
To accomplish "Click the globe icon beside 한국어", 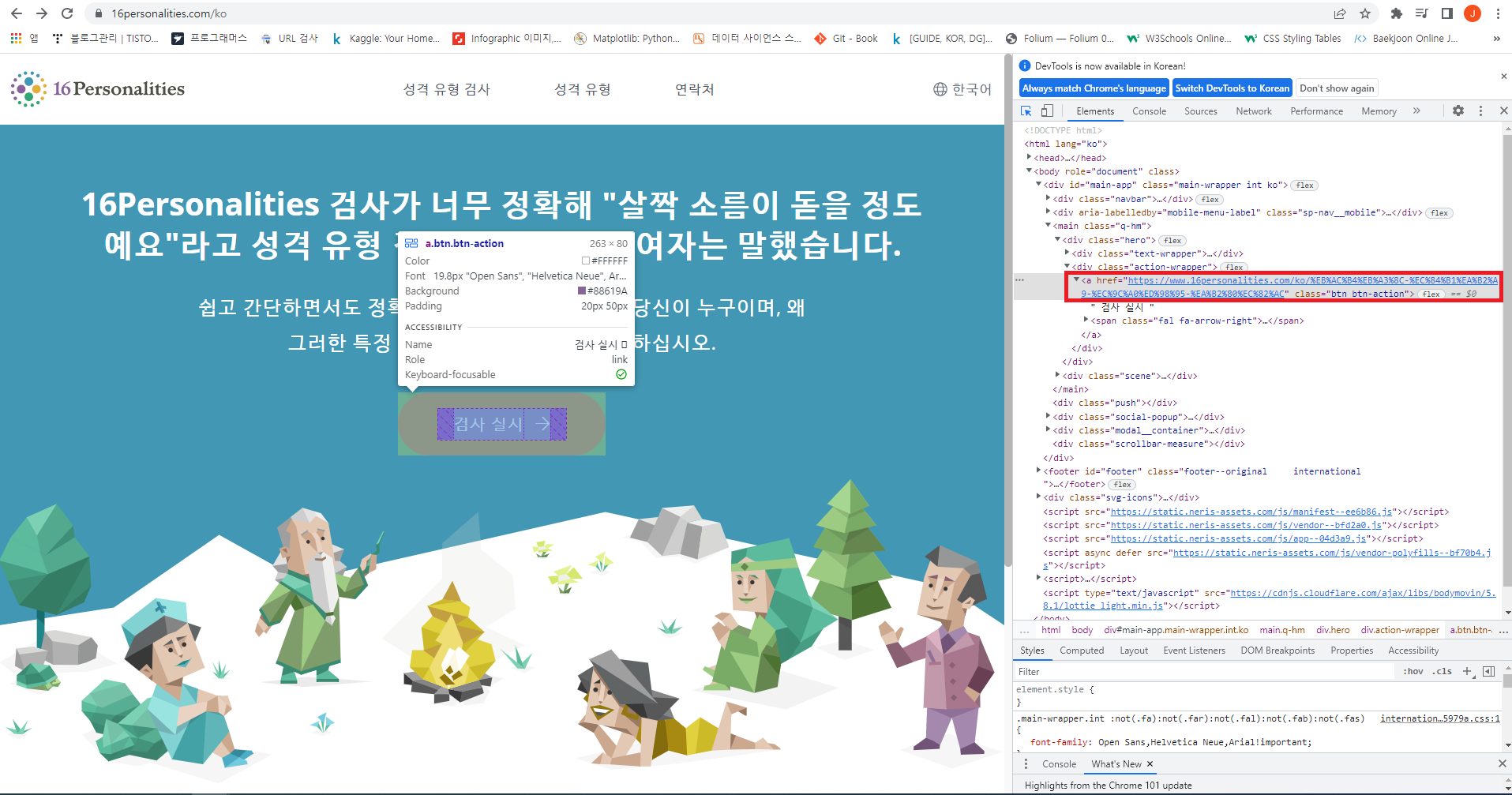I will [x=940, y=89].
